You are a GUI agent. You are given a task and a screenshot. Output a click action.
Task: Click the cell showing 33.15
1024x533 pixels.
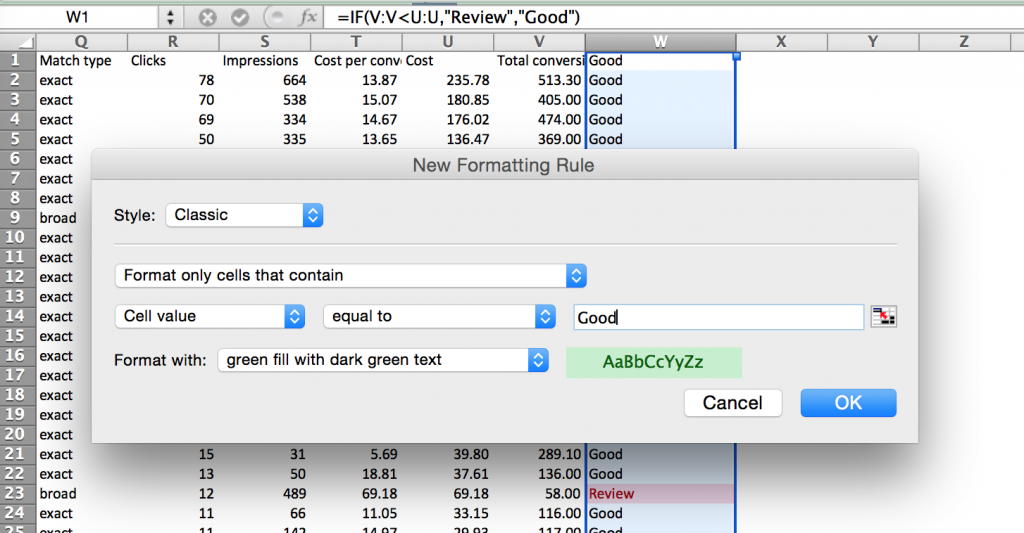[448, 513]
